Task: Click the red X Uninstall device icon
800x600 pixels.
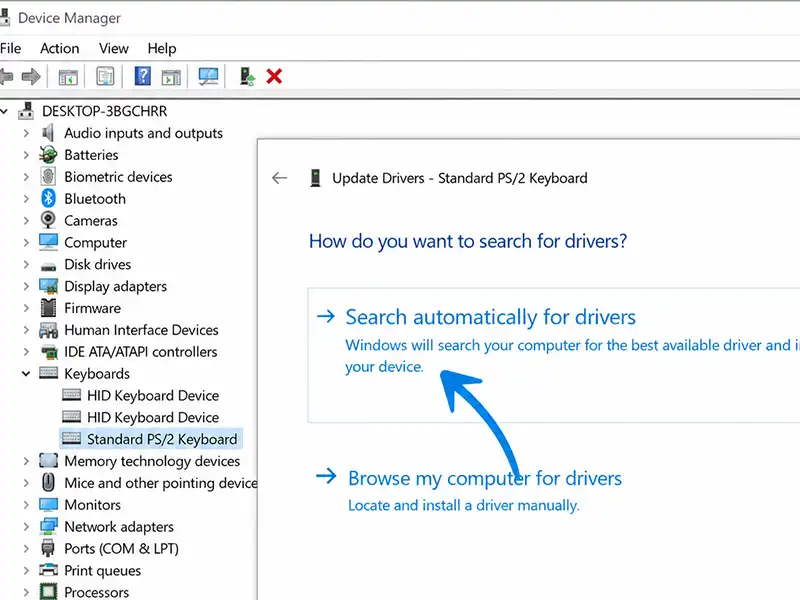Action: pyautogui.click(x=274, y=77)
